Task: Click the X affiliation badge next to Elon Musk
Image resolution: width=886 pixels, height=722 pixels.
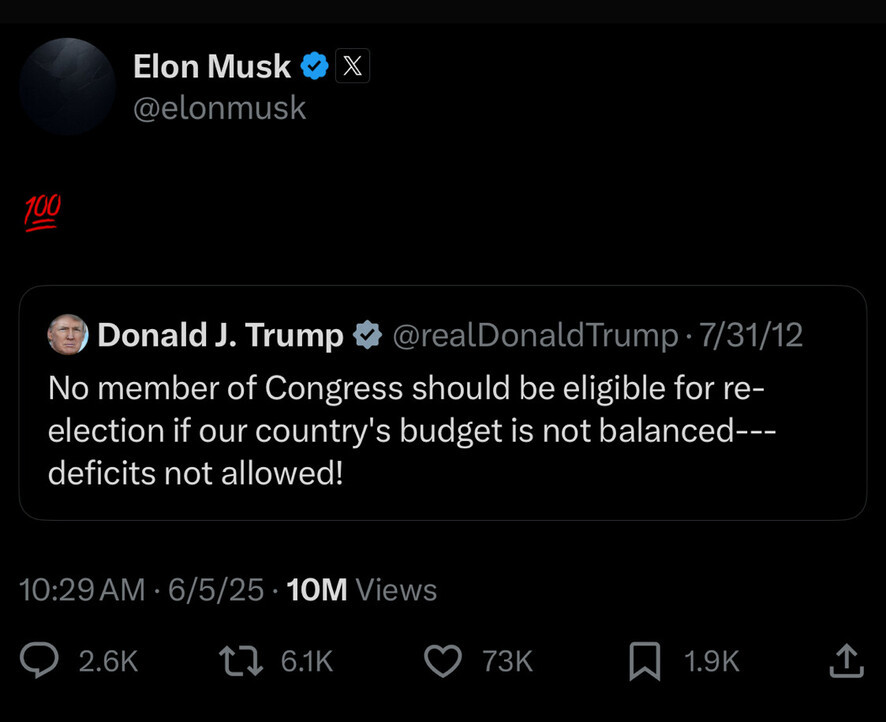Action: 352,67
